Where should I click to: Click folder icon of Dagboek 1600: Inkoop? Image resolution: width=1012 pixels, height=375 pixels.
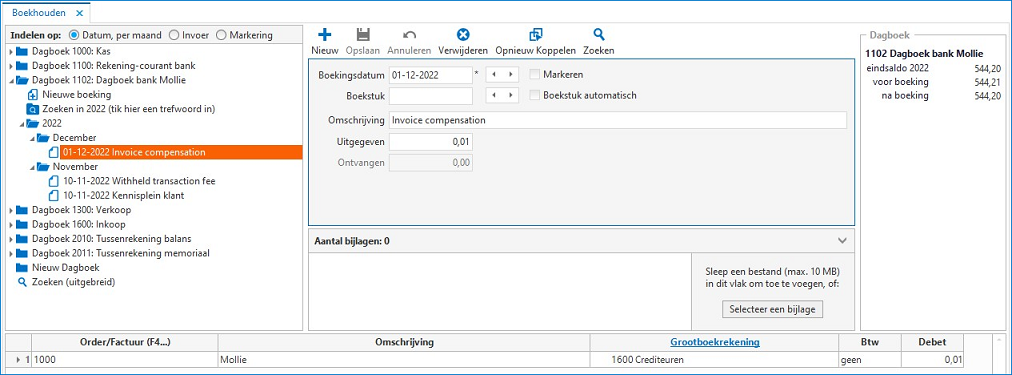(21, 225)
